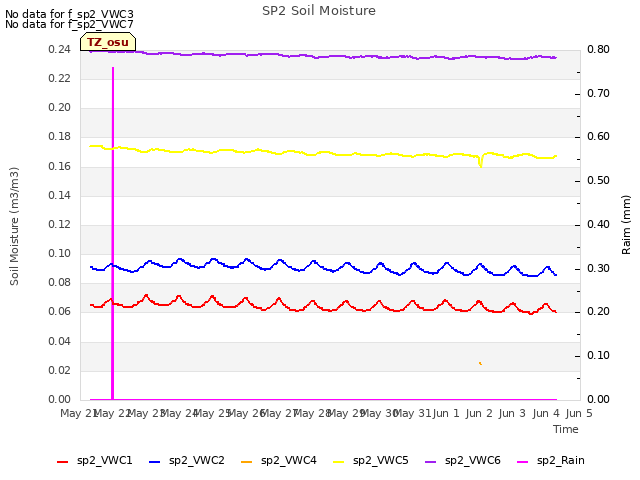Click the 0.70 right axis value
The height and width of the screenshot is (480, 640).
598,93
